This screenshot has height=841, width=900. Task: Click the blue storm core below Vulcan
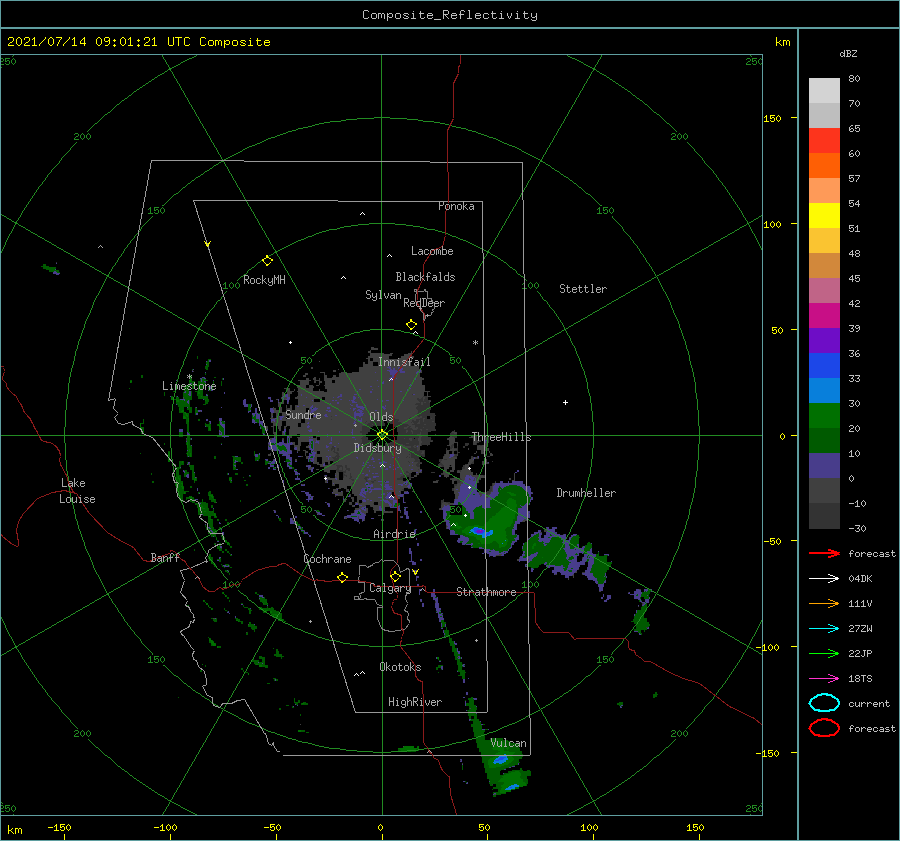tap(501, 760)
